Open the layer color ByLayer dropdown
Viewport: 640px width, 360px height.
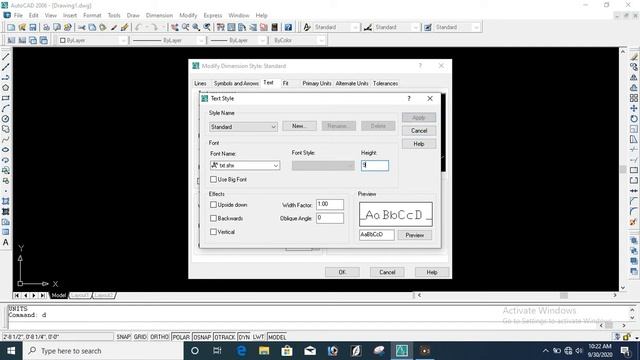coord(93,40)
